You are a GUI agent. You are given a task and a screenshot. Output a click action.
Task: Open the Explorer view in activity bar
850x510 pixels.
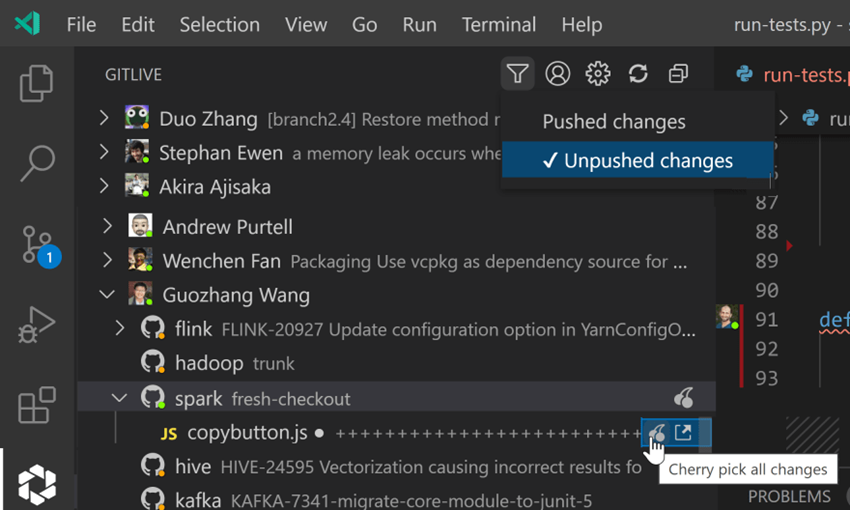pos(37,84)
